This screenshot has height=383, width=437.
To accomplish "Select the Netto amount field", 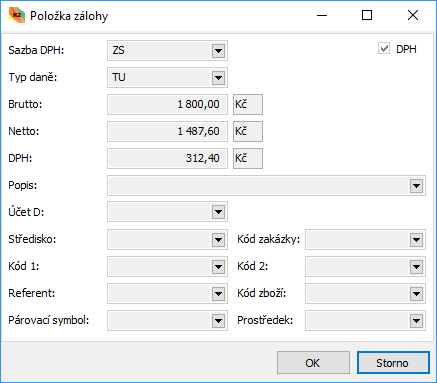I will (x=167, y=131).
